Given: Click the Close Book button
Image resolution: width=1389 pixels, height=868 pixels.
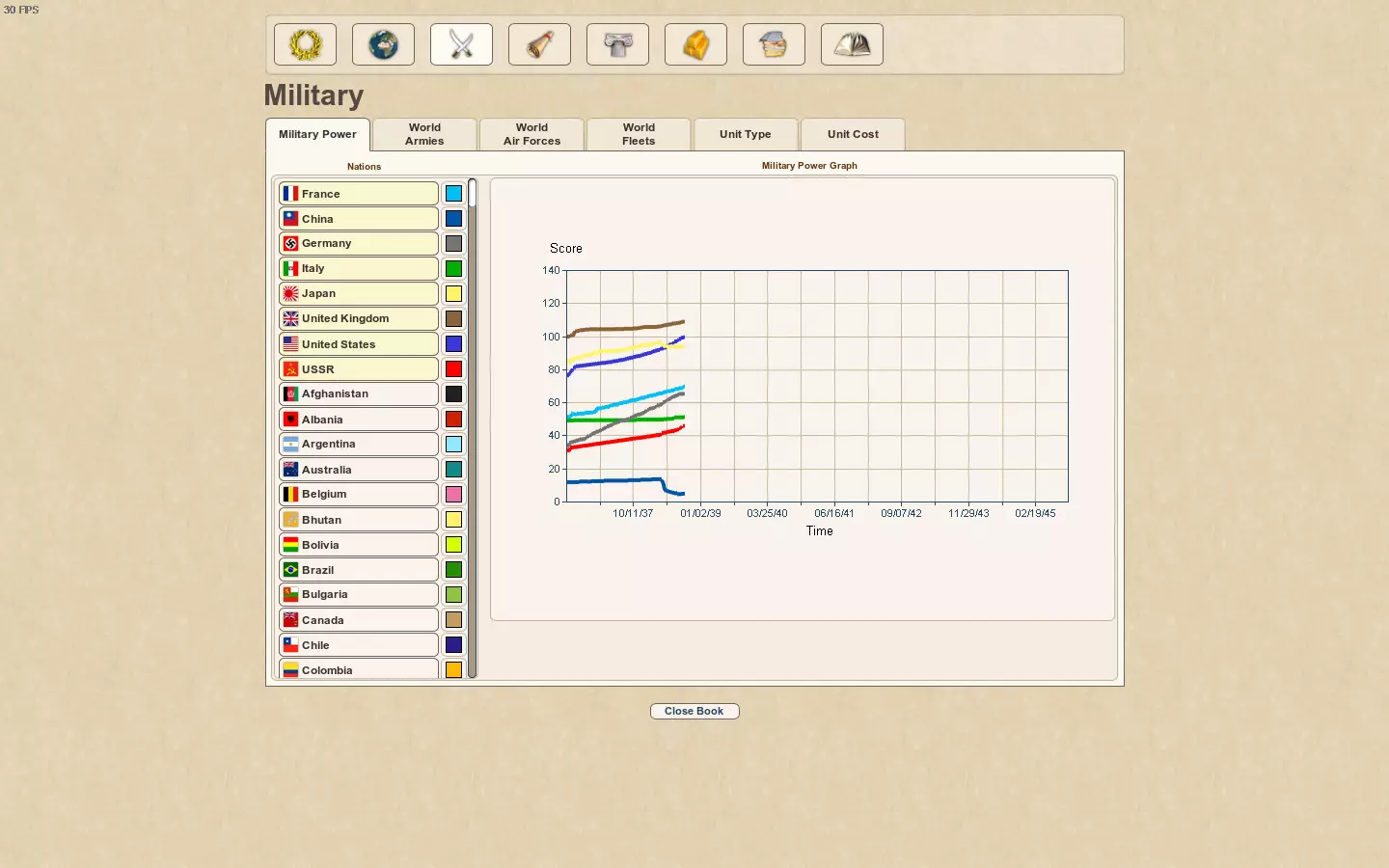Looking at the screenshot, I should click(x=694, y=711).
